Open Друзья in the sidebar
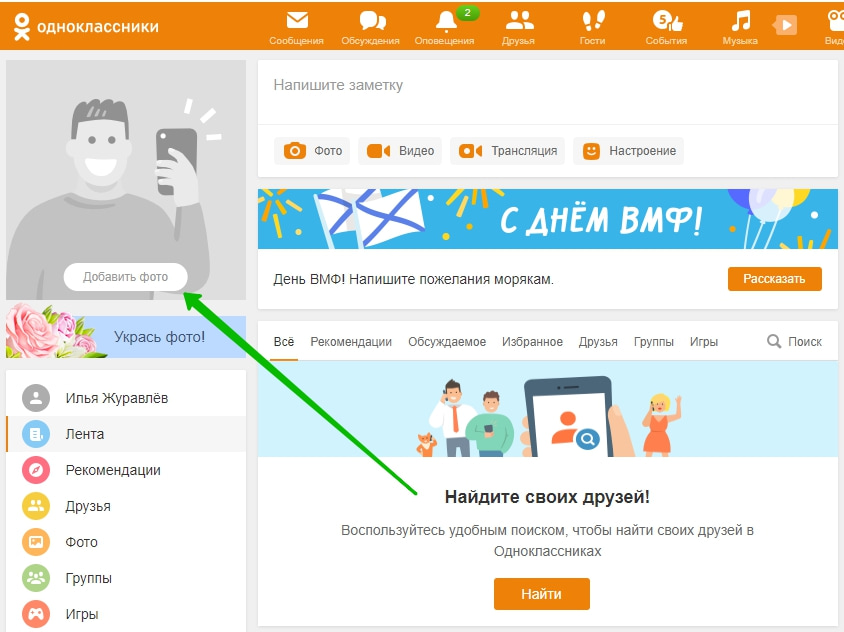The image size is (844, 632). tap(126, 506)
